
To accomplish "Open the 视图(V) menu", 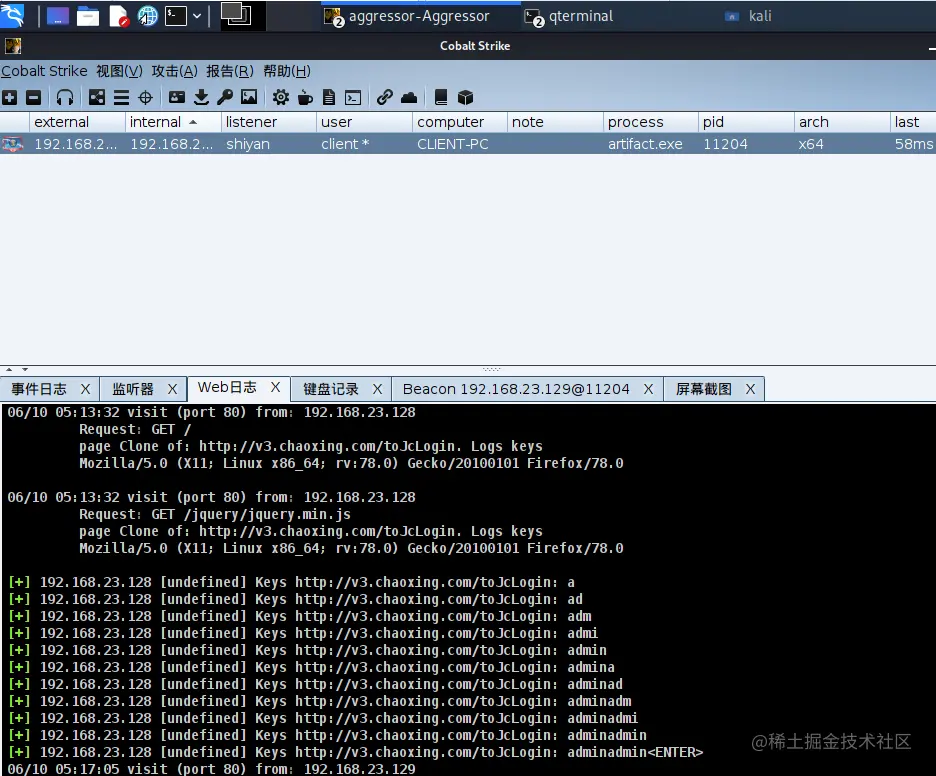I will (x=119, y=71).
